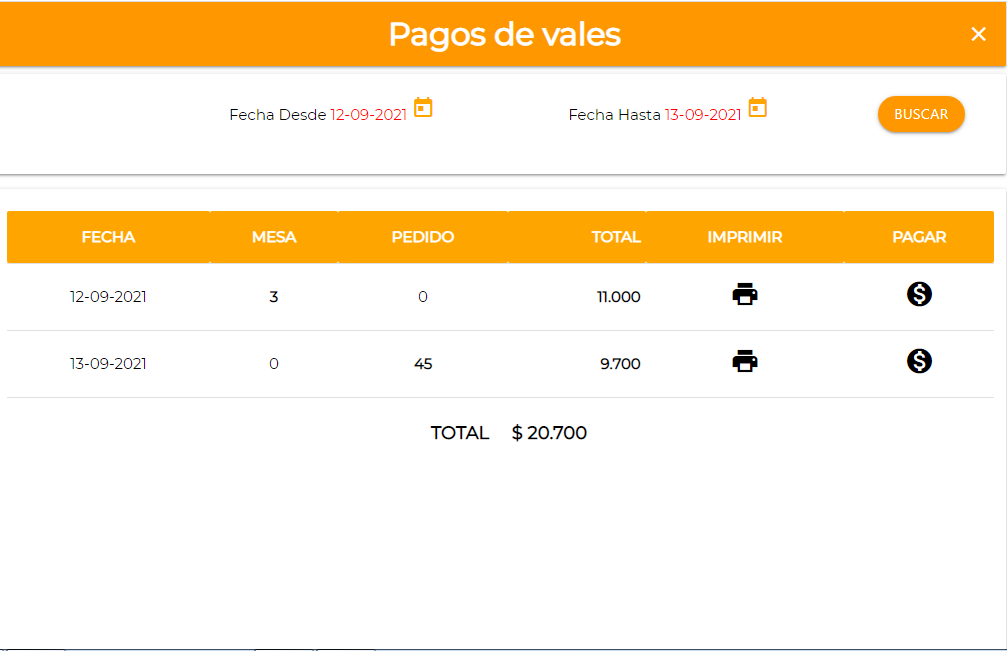Open the Fecha Desde calendar picker
Screen dimensions: 1007x651
click(423, 108)
